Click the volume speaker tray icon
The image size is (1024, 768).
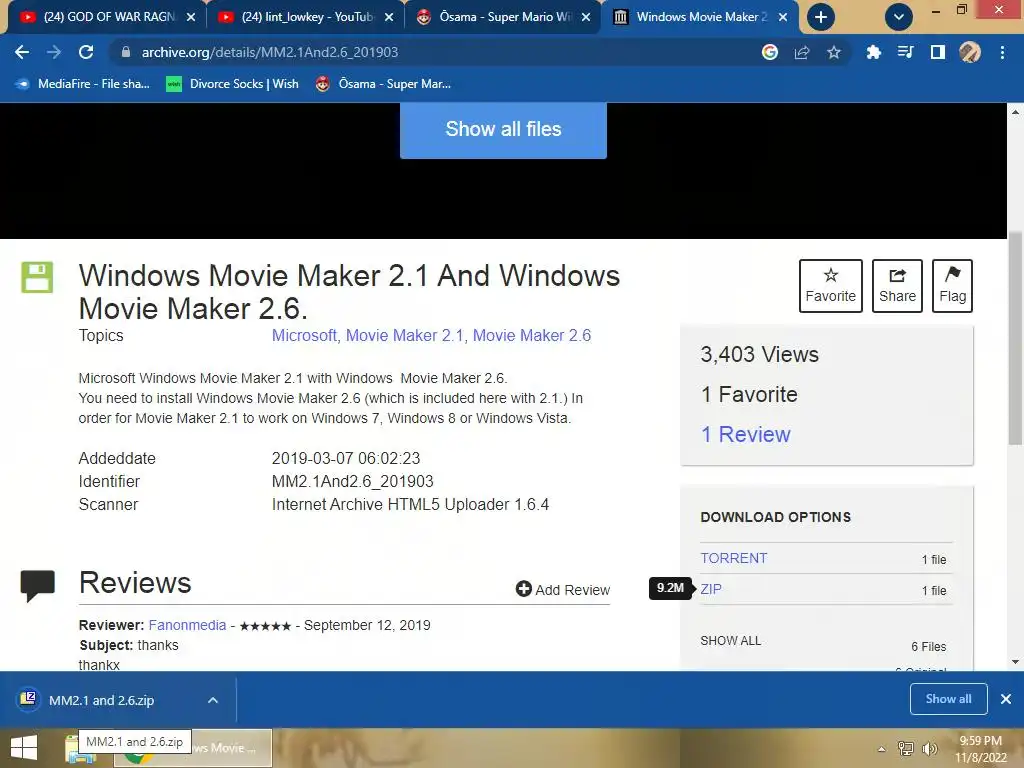click(x=930, y=749)
